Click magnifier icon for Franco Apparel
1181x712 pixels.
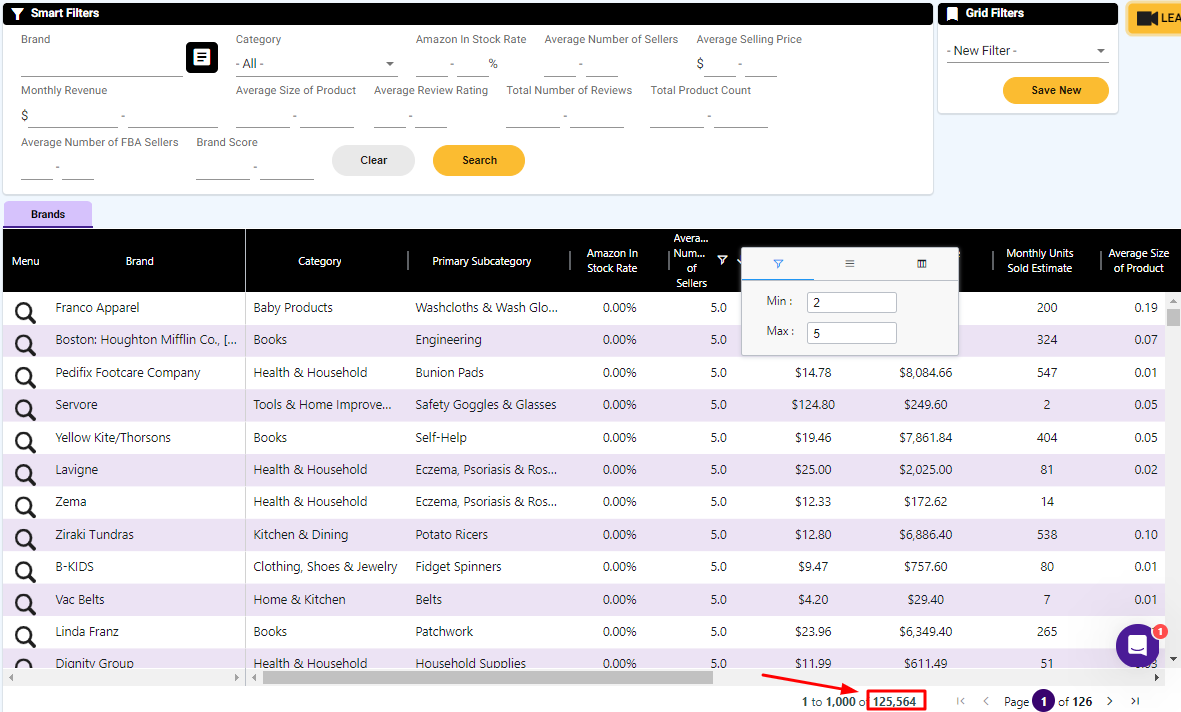25,310
